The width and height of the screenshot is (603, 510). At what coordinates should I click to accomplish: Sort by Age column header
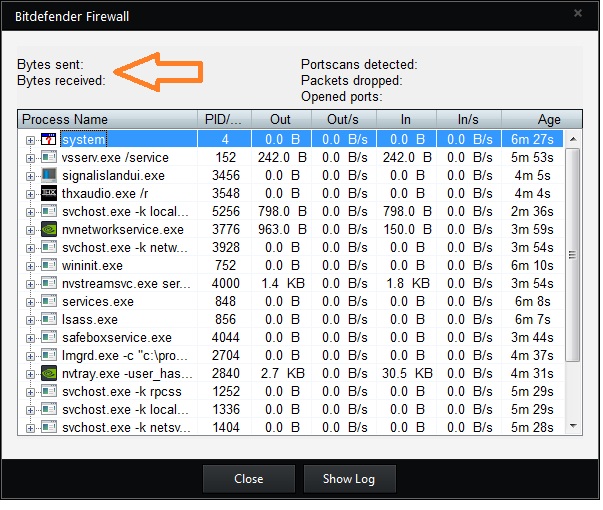(x=541, y=119)
